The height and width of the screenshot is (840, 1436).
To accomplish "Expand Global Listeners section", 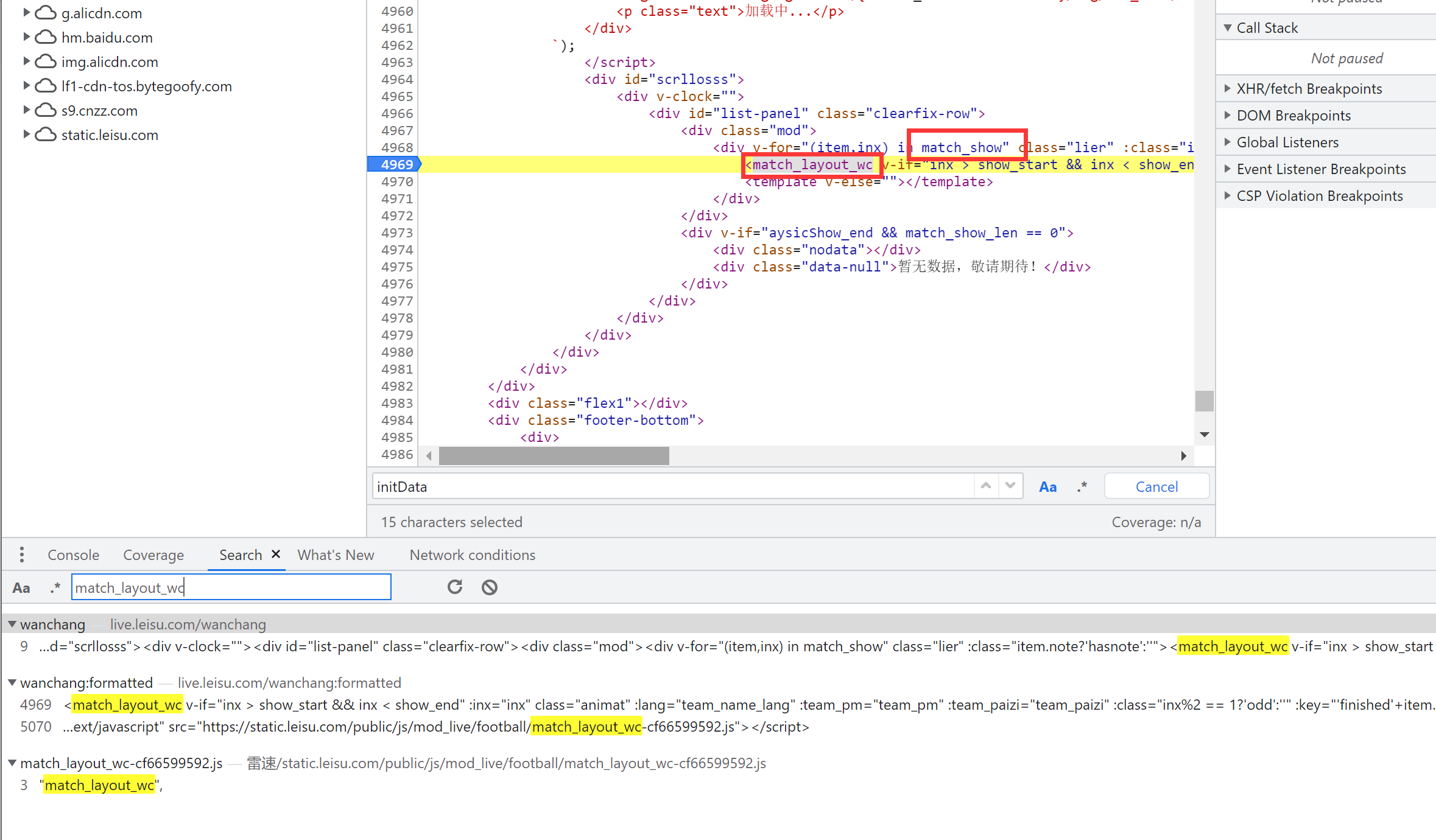I will coord(1227,142).
